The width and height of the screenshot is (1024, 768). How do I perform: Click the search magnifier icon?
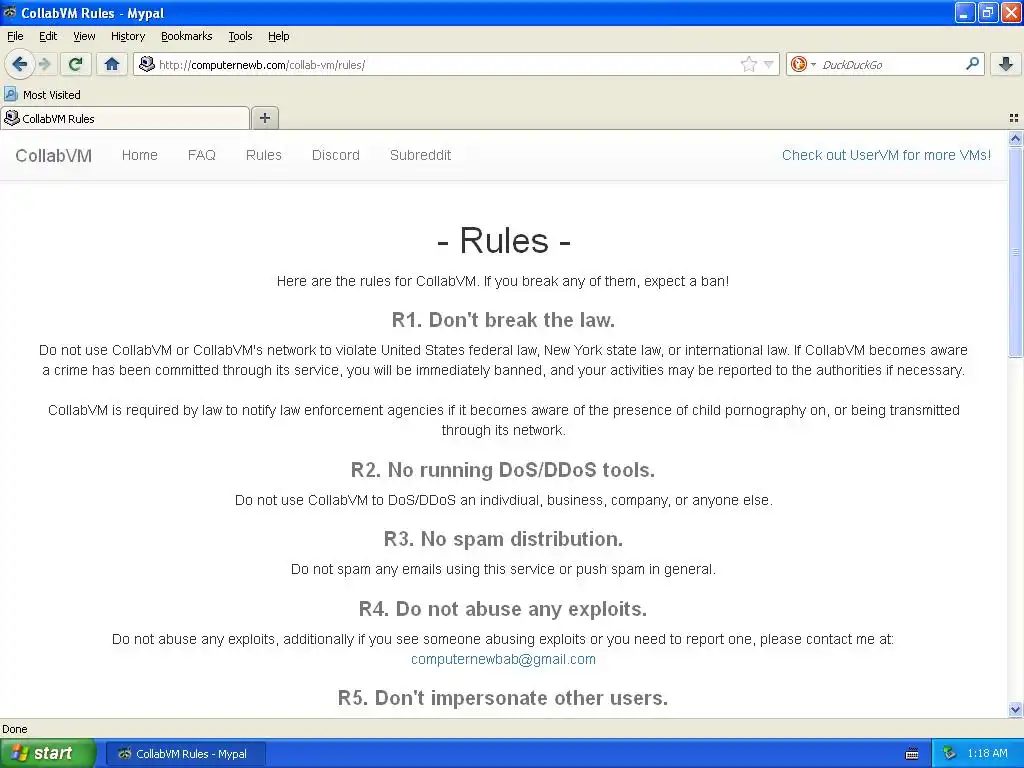pos(972,64)
